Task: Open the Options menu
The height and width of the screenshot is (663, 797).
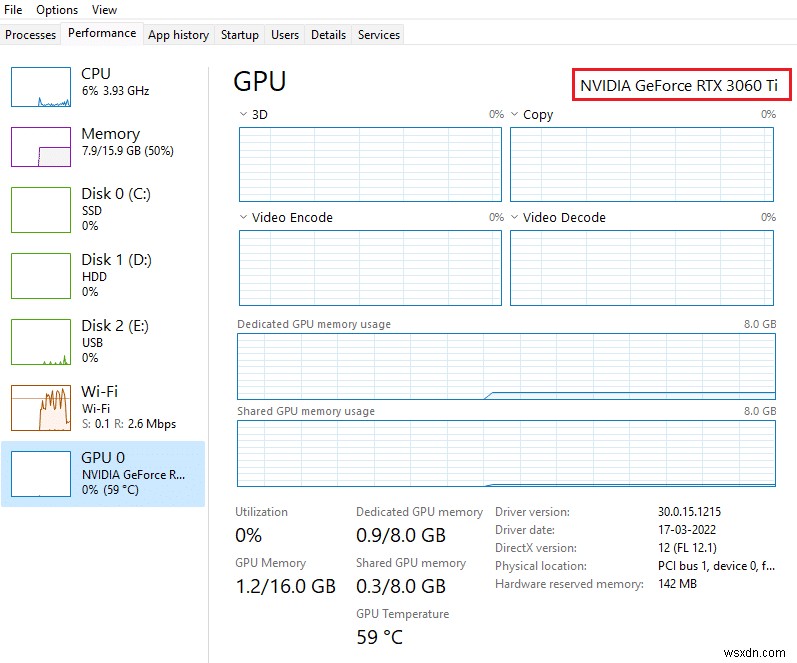Action: [57, 10]
